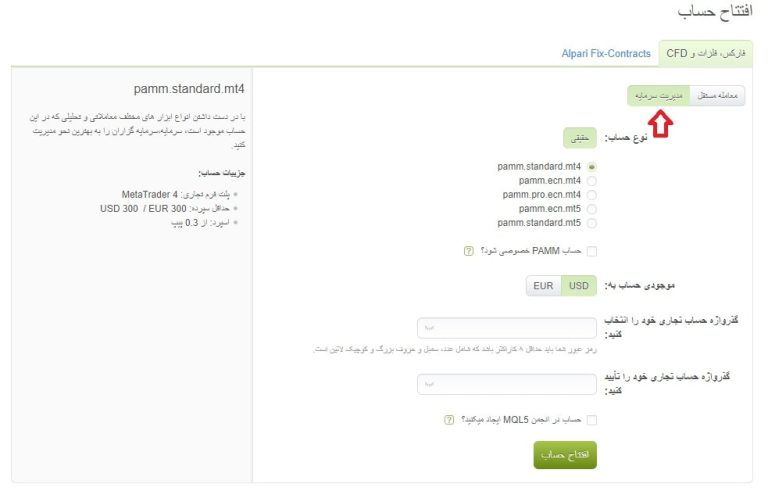Choose USD as account currency
This screenshot has height=491, width=768.
pos(578,286)
